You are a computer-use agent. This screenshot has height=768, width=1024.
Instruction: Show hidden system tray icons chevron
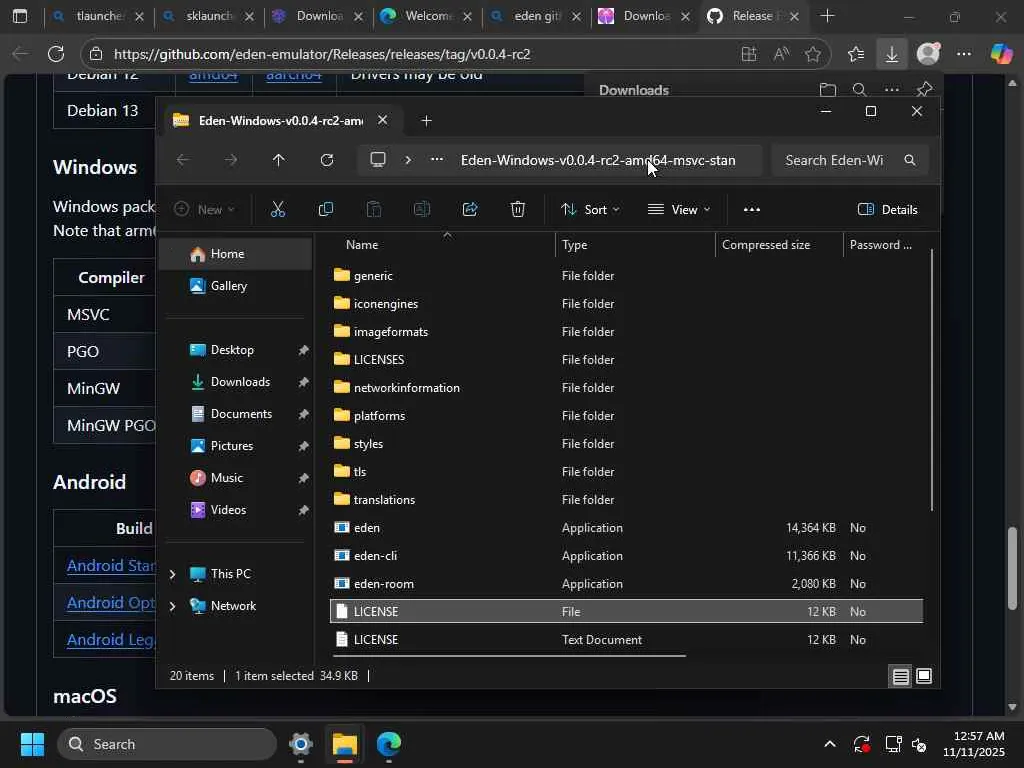[829, 744]
